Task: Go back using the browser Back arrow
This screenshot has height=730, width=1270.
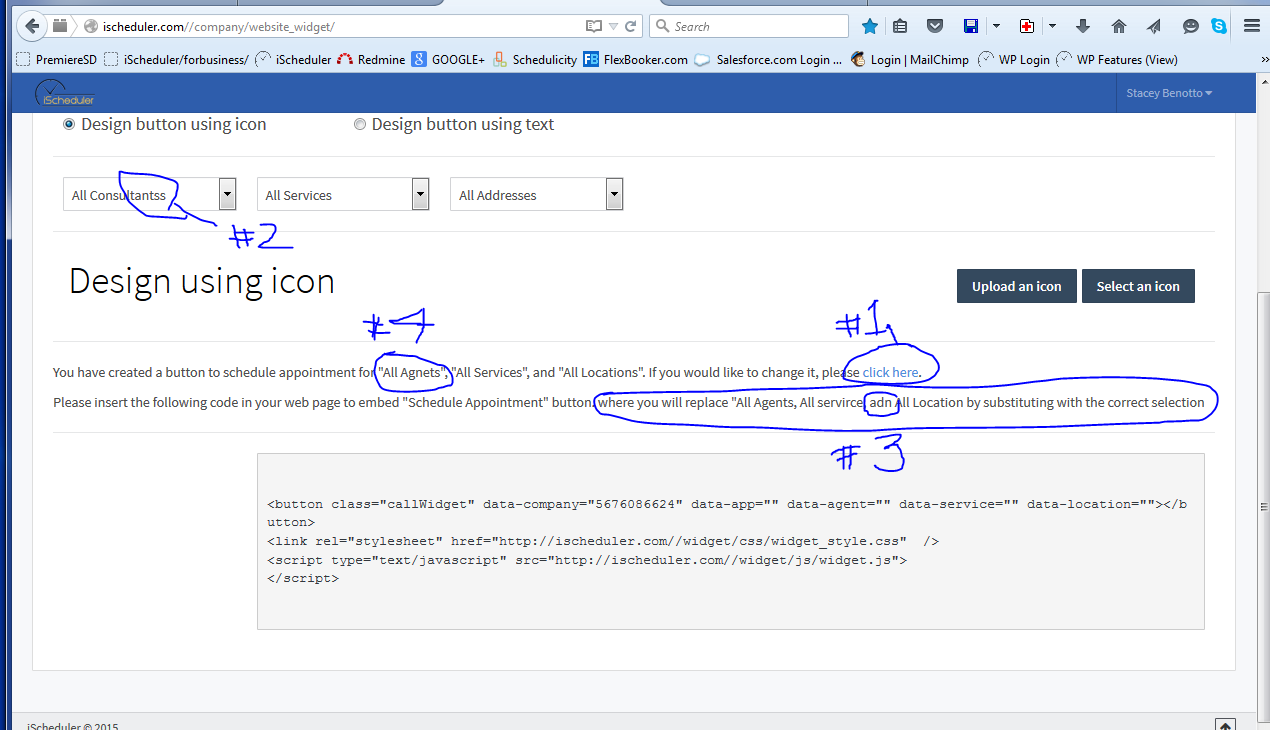Action: [31, 26]
